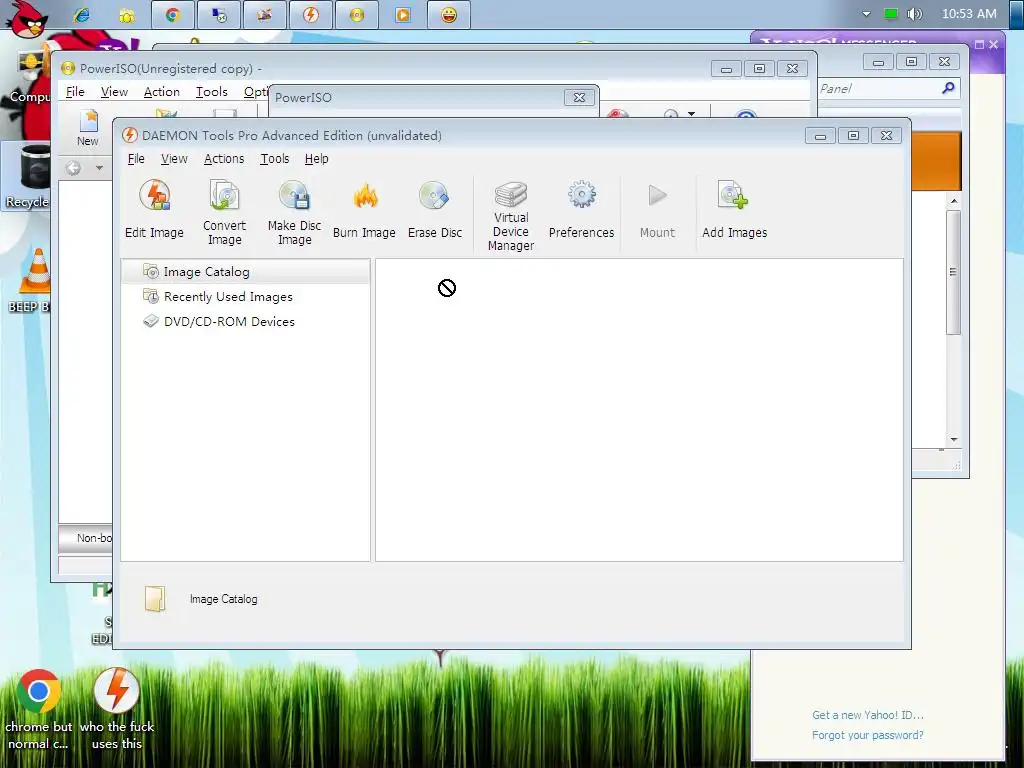Click the Recycle Bin desktop icon

(27, 177)
